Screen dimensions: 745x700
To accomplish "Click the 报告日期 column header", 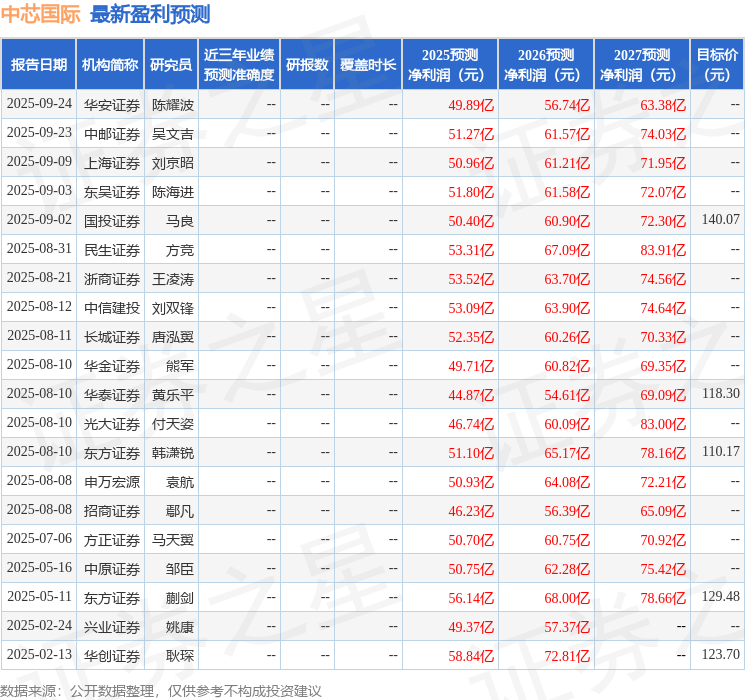I will 38,65.
